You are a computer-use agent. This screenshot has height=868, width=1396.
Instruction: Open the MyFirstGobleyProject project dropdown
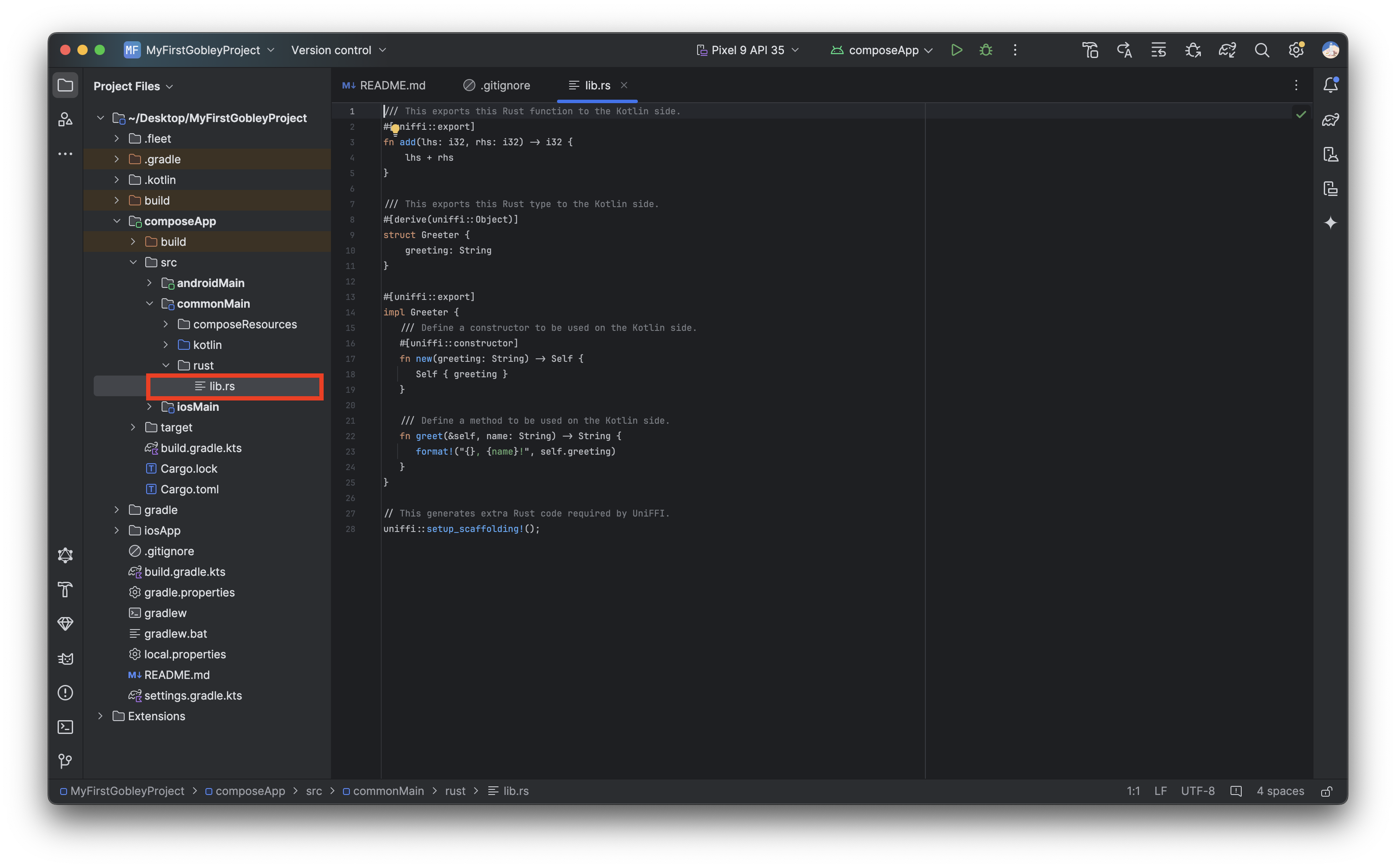pyautogui.click(x=200, y=50)
